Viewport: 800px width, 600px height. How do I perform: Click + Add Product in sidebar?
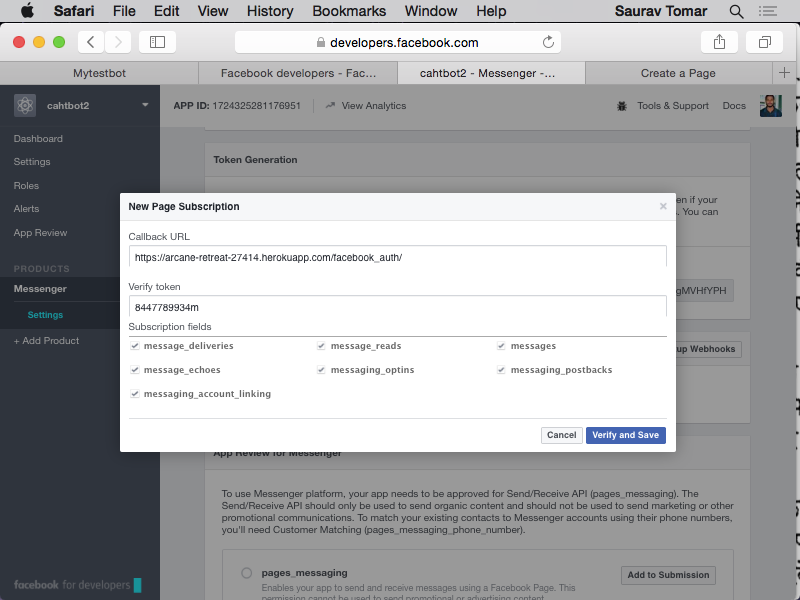pos(46,341)
